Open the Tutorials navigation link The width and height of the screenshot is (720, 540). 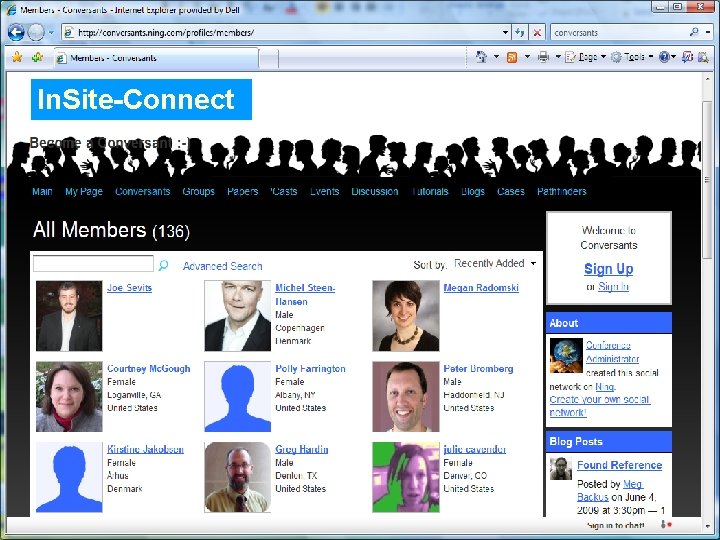pyautogui.click(x=430, y=191)
